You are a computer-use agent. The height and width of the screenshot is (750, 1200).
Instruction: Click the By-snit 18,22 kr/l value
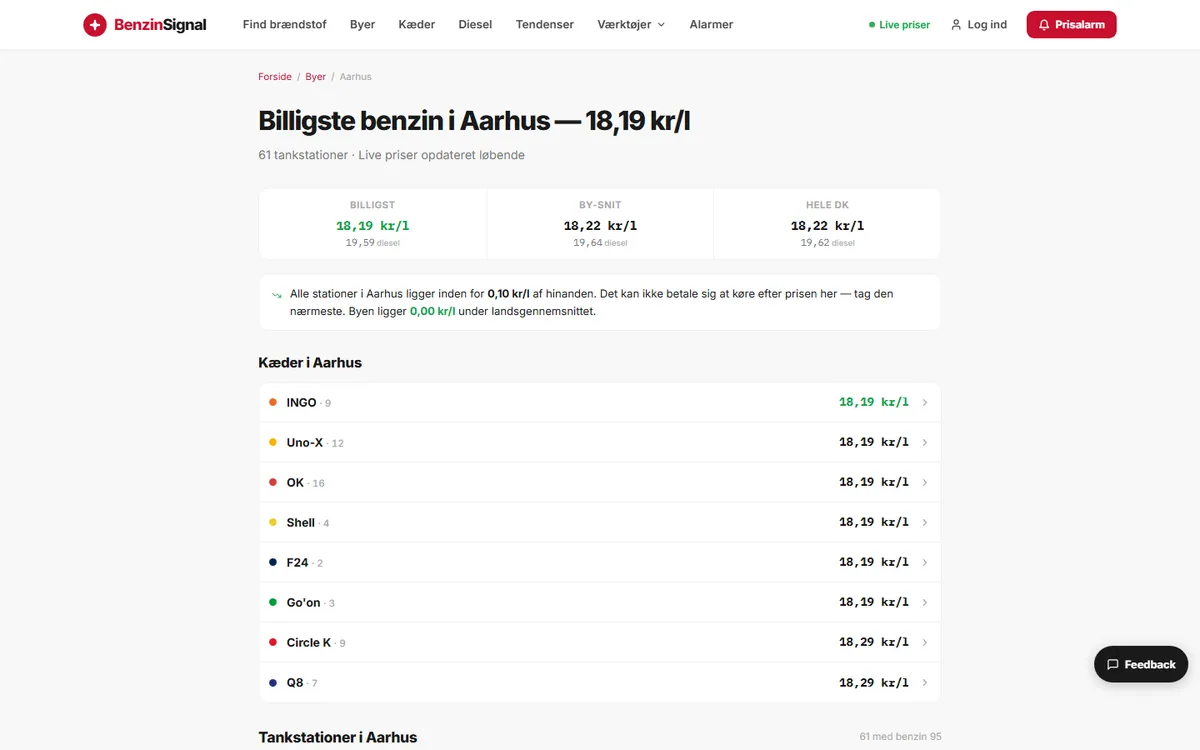[600, 226]
